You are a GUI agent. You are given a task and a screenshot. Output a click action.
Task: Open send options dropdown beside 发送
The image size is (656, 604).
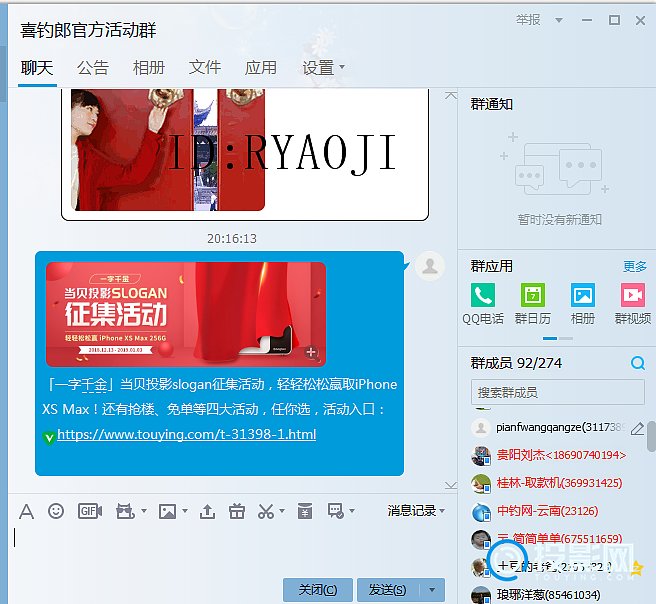coord(432,590)
